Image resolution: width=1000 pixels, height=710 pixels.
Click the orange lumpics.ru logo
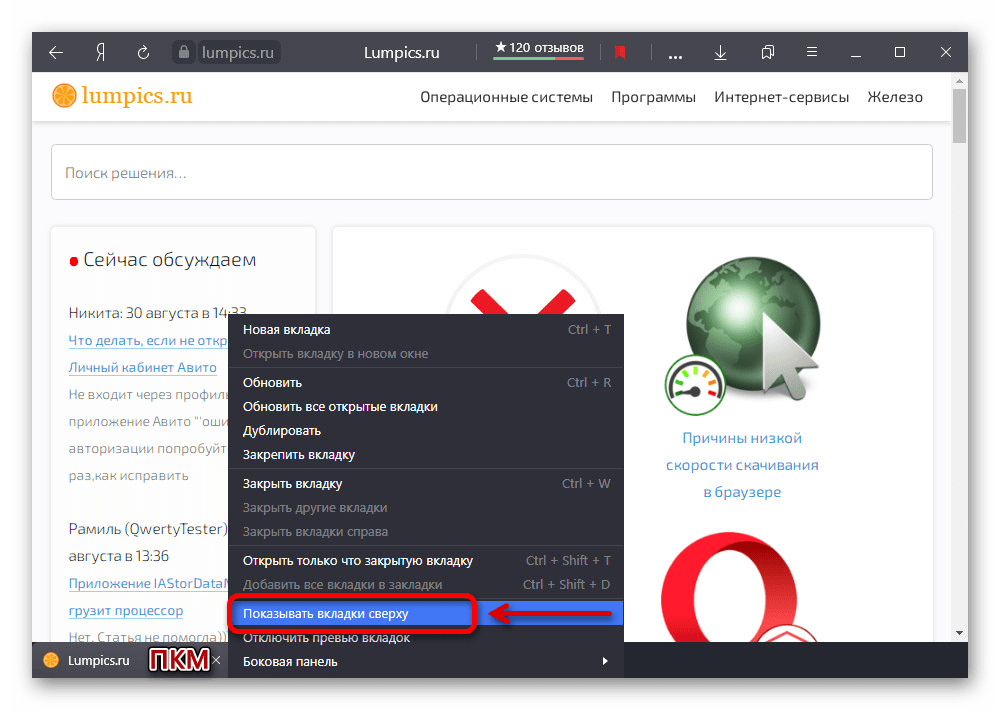click(122, 96)
